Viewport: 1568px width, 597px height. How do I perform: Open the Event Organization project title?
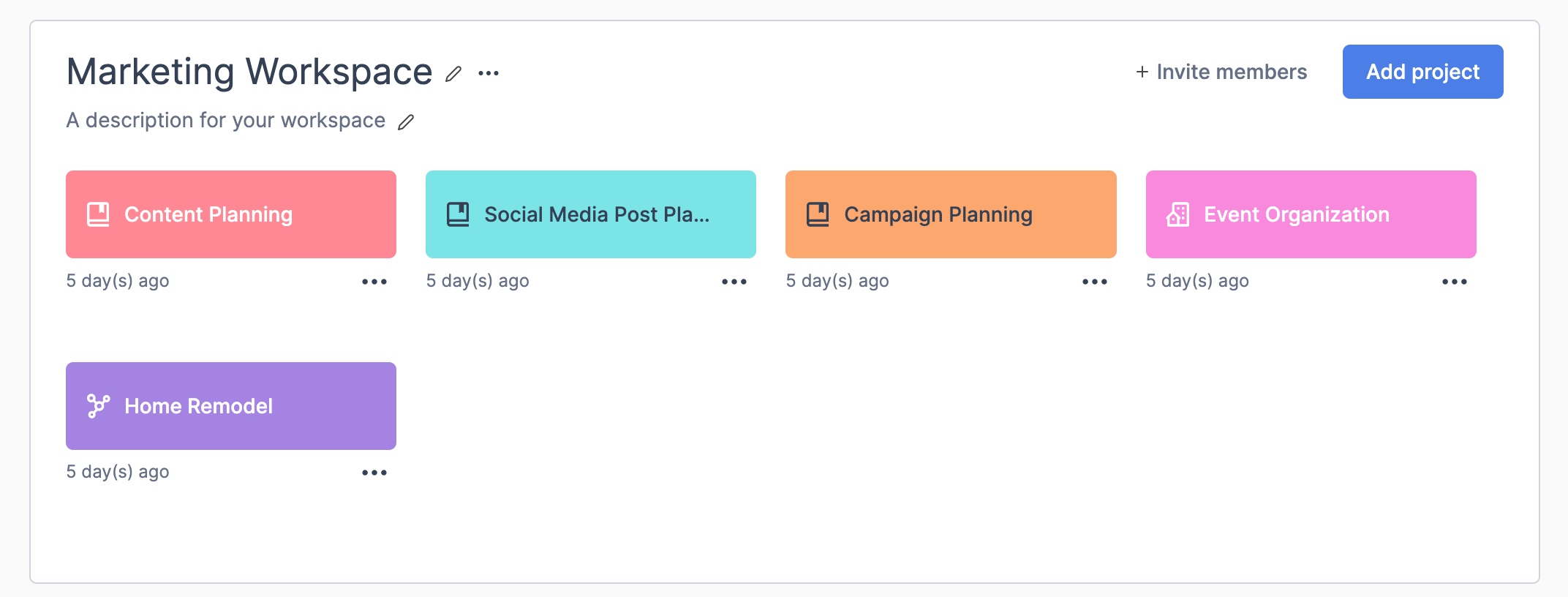[x=1297, y=214]
